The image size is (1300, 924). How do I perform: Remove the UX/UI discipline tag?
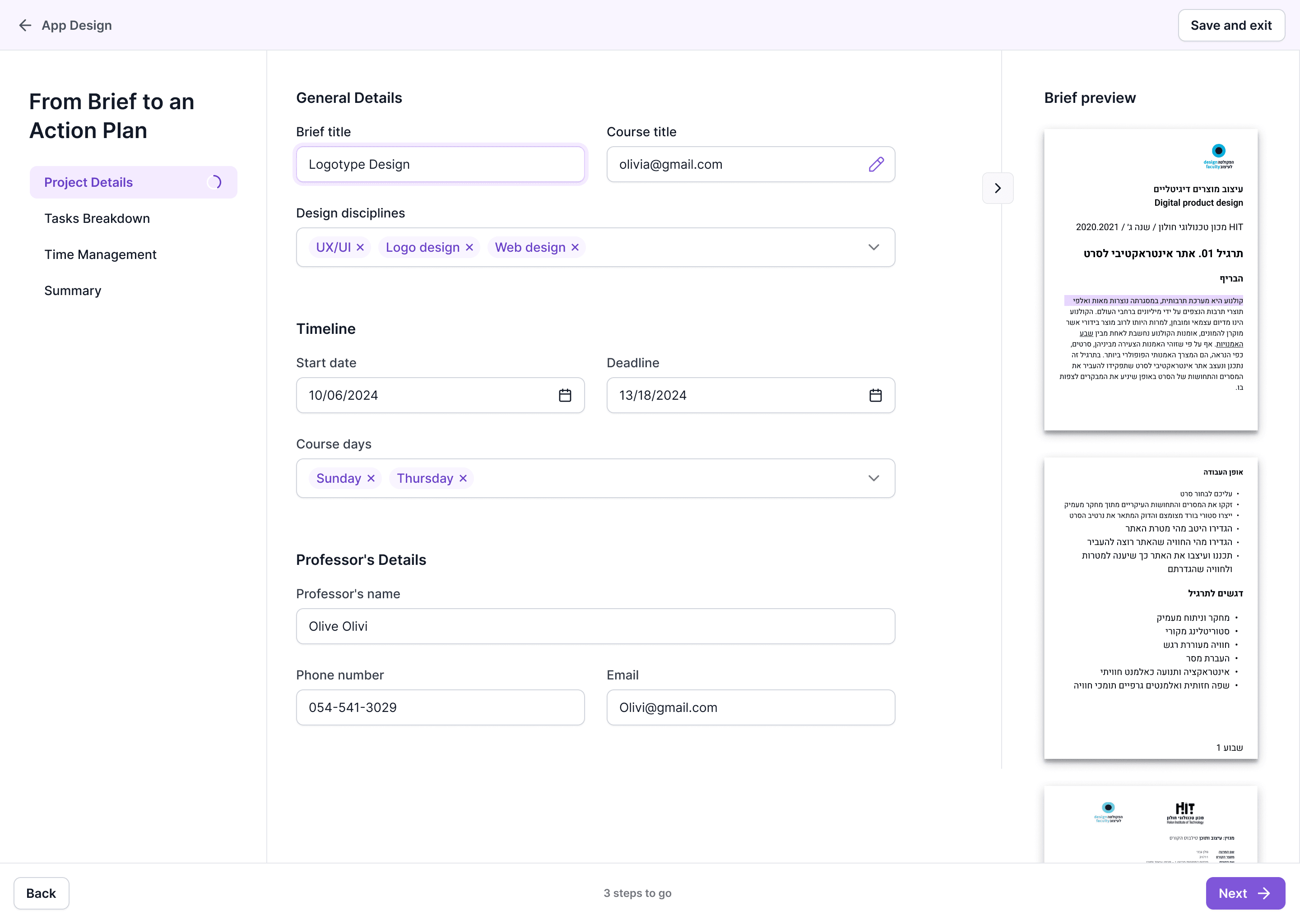click(x=360, y=248)
